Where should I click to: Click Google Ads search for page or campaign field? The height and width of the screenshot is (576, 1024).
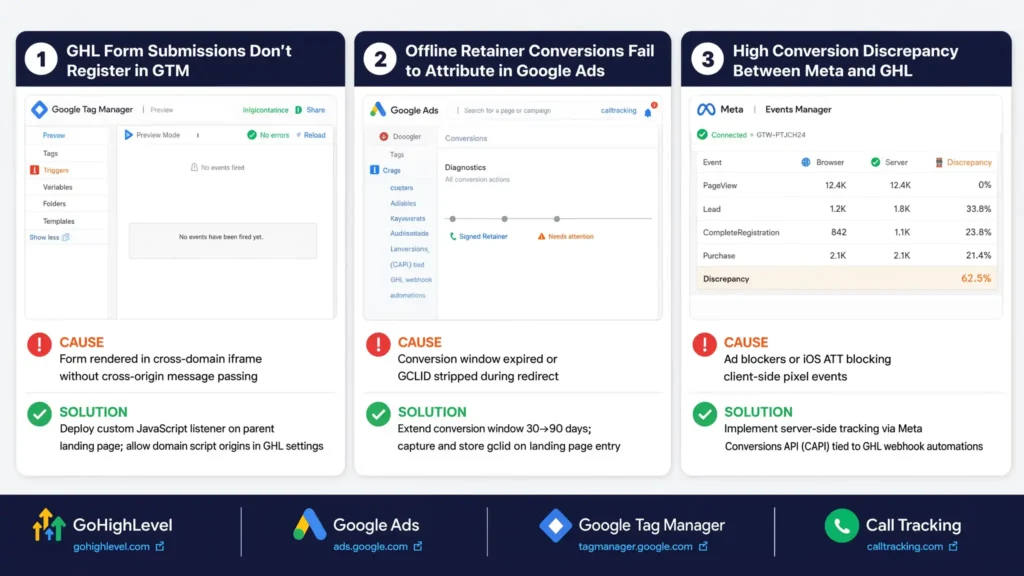pyautogui.click(x=507, y=110)
